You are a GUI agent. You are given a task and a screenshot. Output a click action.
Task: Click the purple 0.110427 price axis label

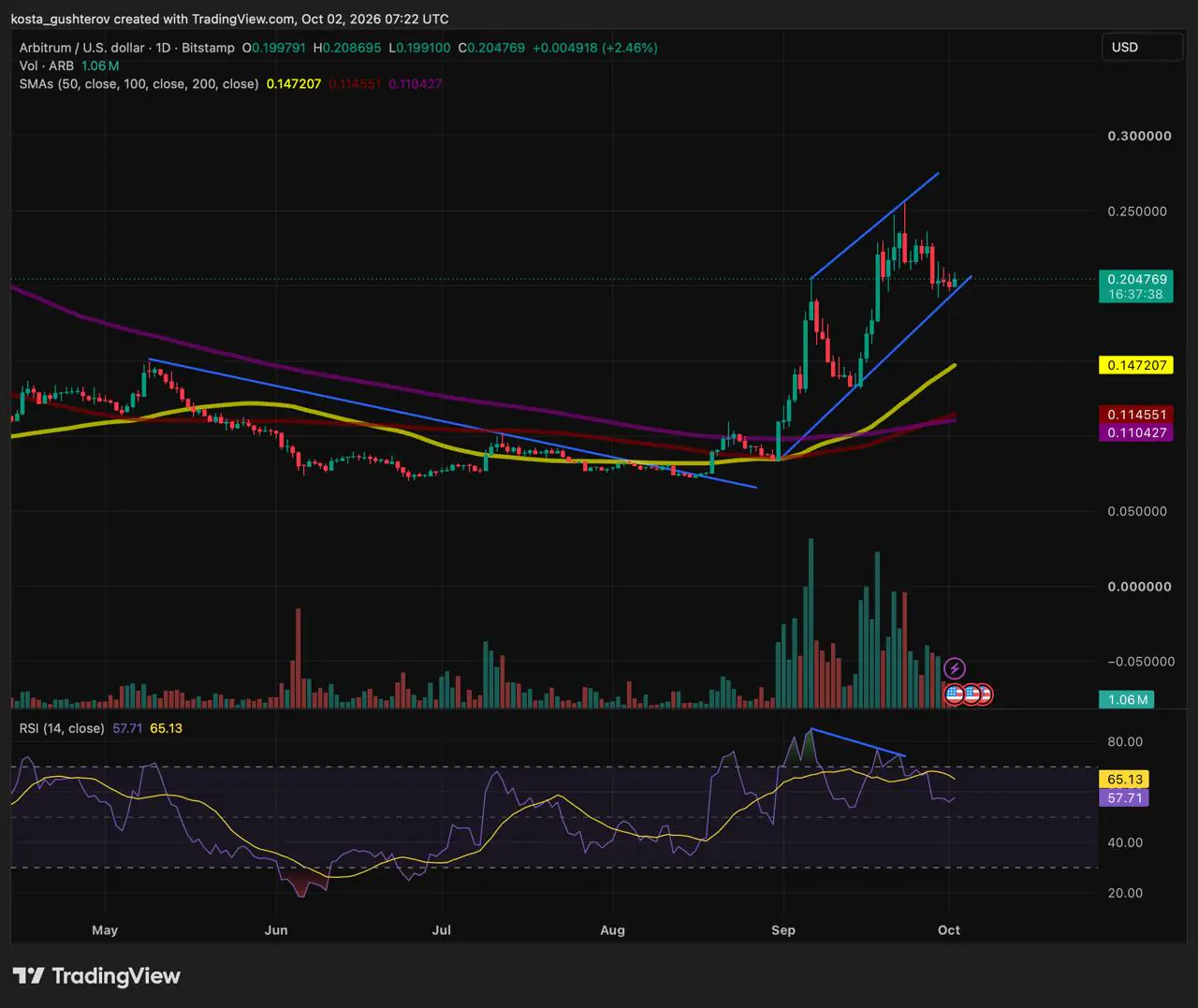coord(1136,432)
